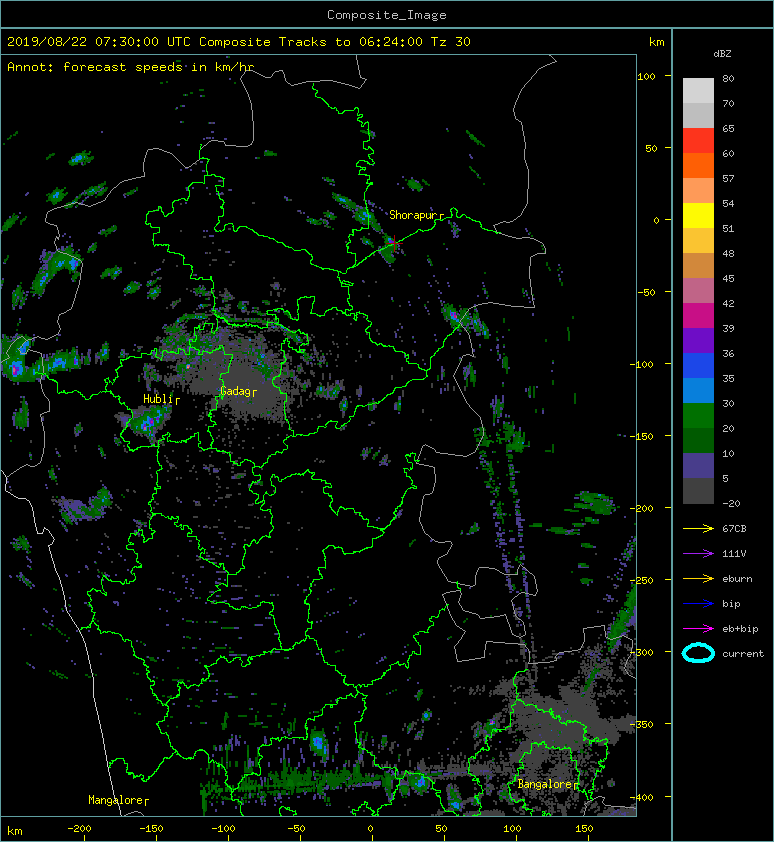Click the 67CB yellow arrow legend icon
The image size is (774, 842).
click(698, 528)
